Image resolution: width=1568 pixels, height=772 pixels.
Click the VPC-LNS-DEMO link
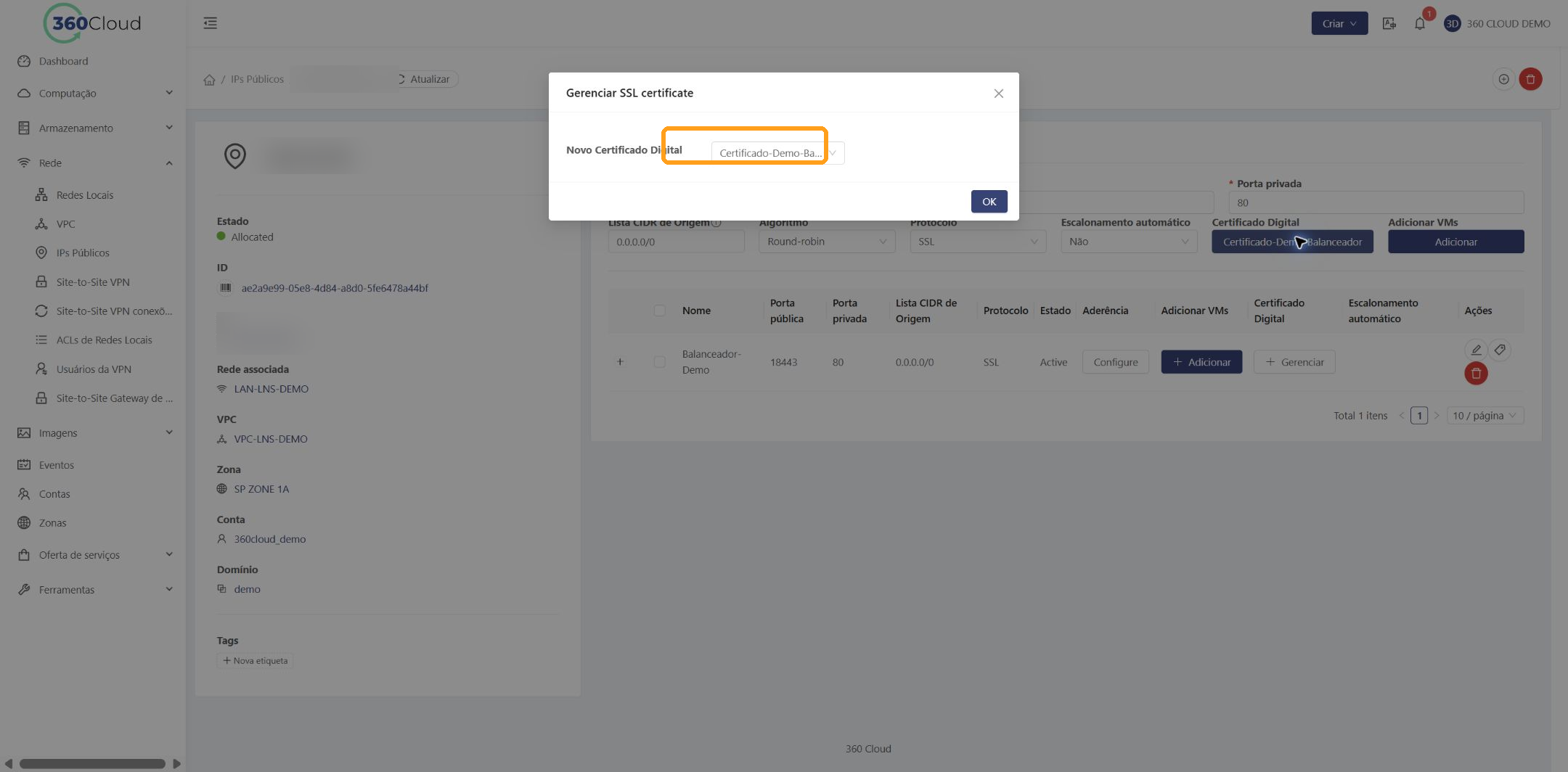pos(270,439)
